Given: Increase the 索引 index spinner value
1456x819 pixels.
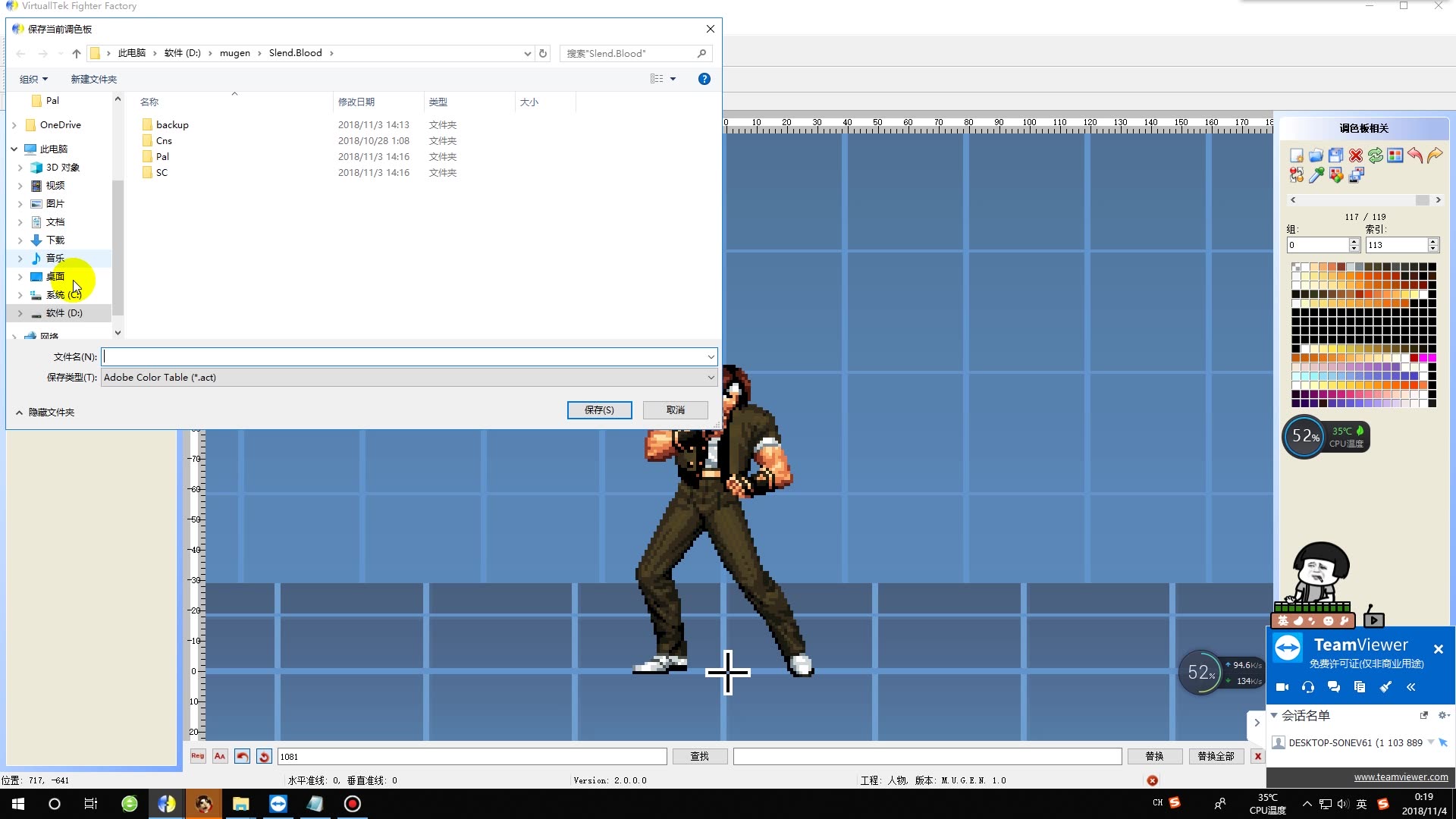Looking at the screenshot, I should [1432, 242].
